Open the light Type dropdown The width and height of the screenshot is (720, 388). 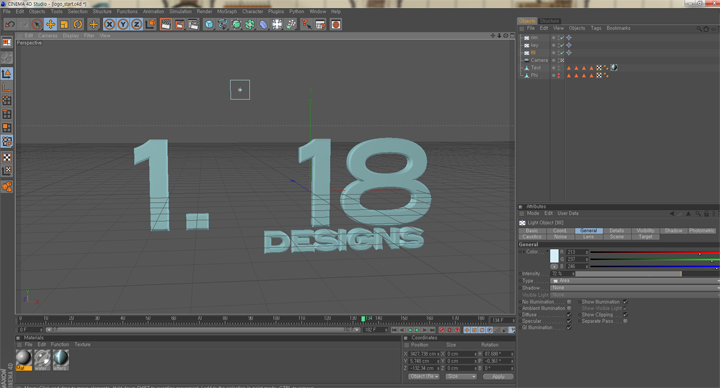tap(635, 281)
